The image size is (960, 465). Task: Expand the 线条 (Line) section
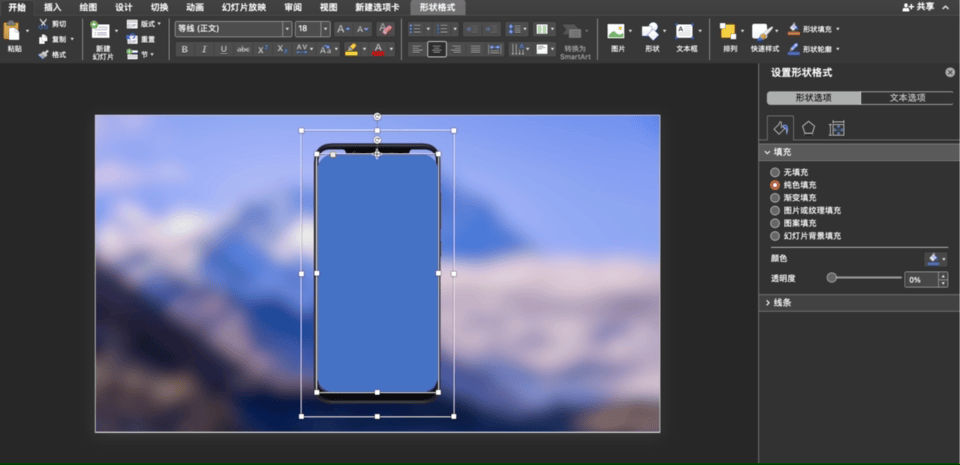782,302
